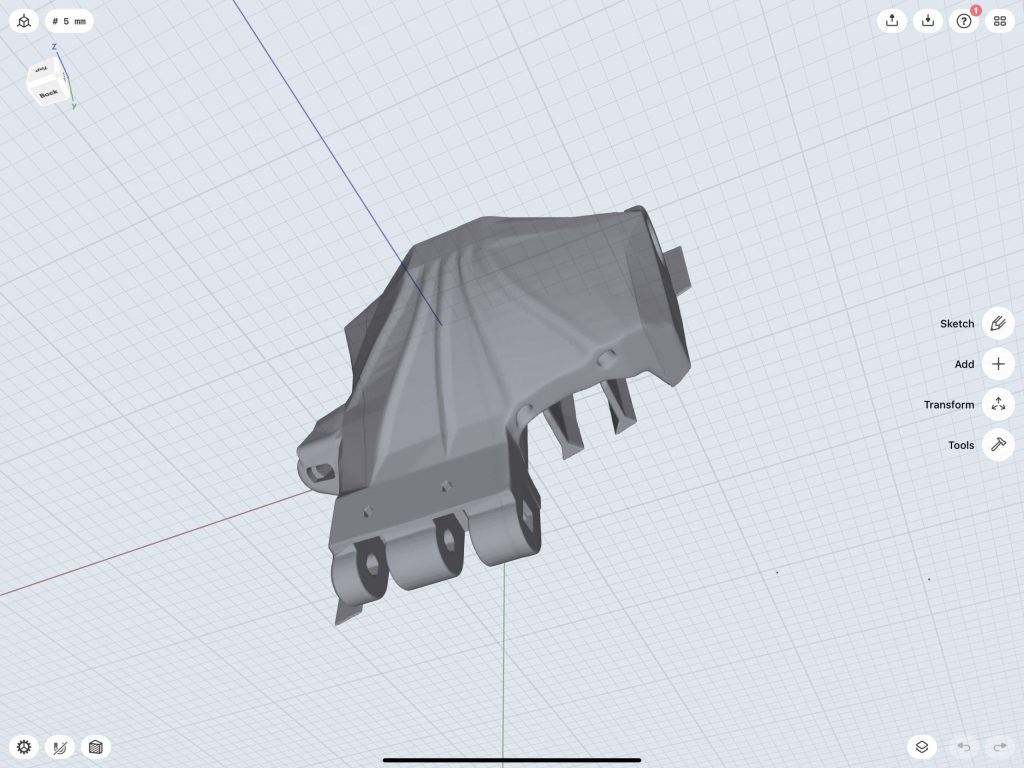Open settings gear icon
This screenshot has width=1024, height=768.
pyautogui.click(x=24, y=746)
